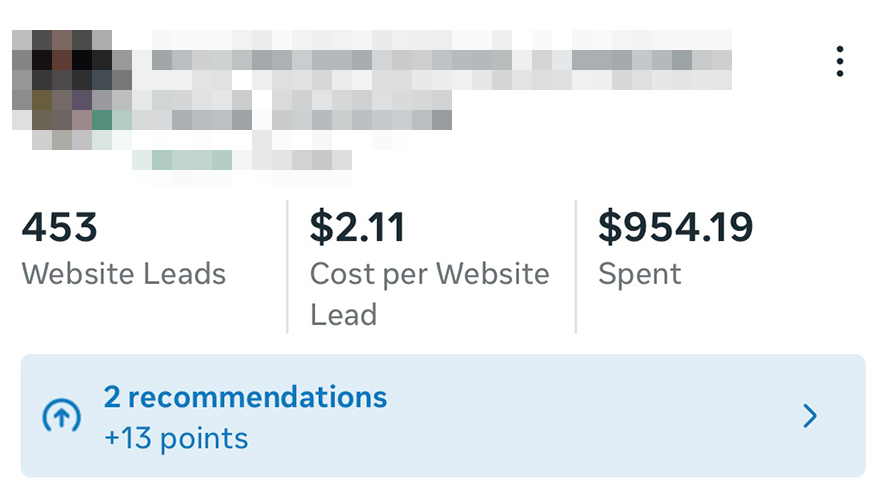Click the +13 points text
Screen dimensions: 888x495
(175, 438)
